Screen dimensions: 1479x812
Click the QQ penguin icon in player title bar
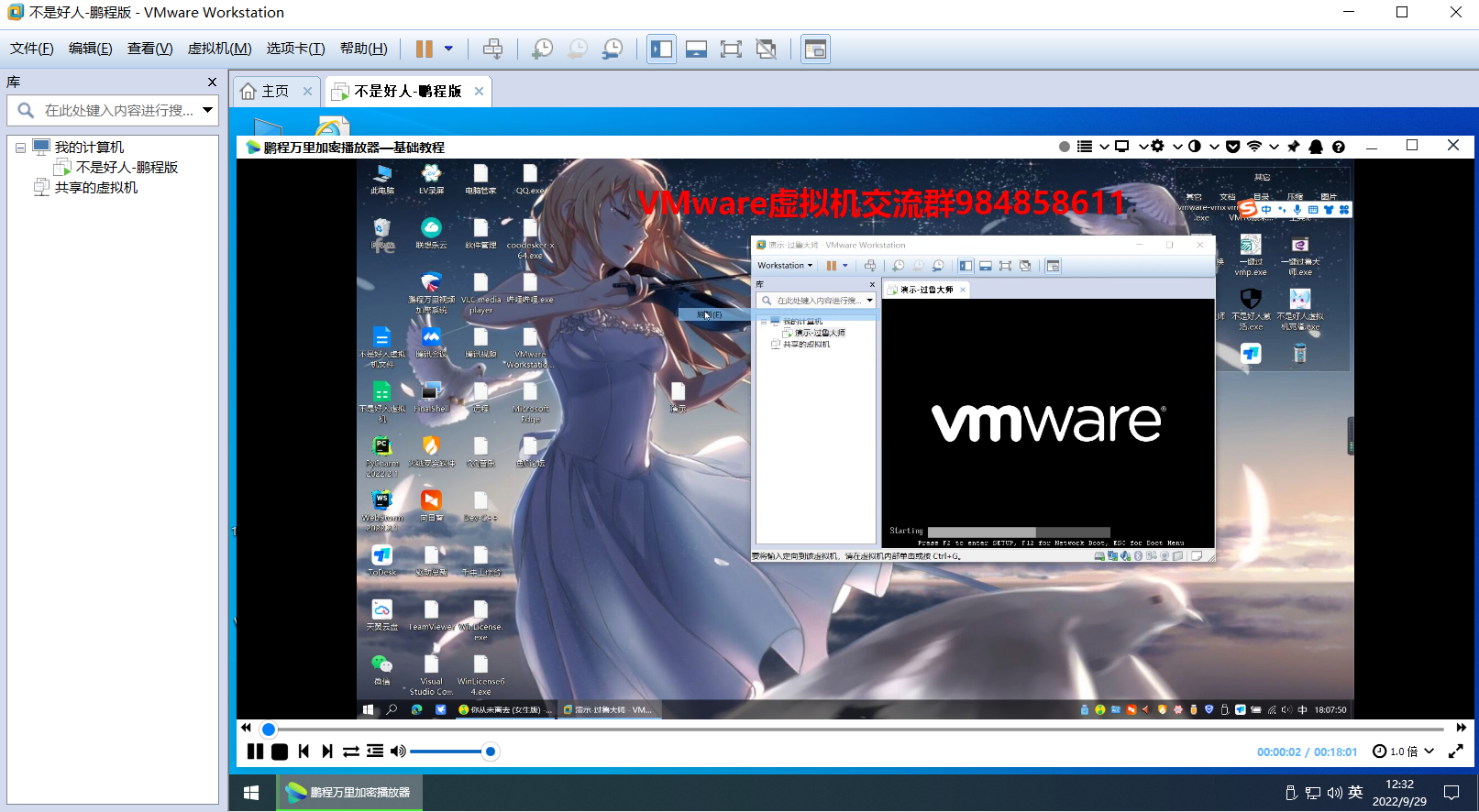pos(1316,147)
